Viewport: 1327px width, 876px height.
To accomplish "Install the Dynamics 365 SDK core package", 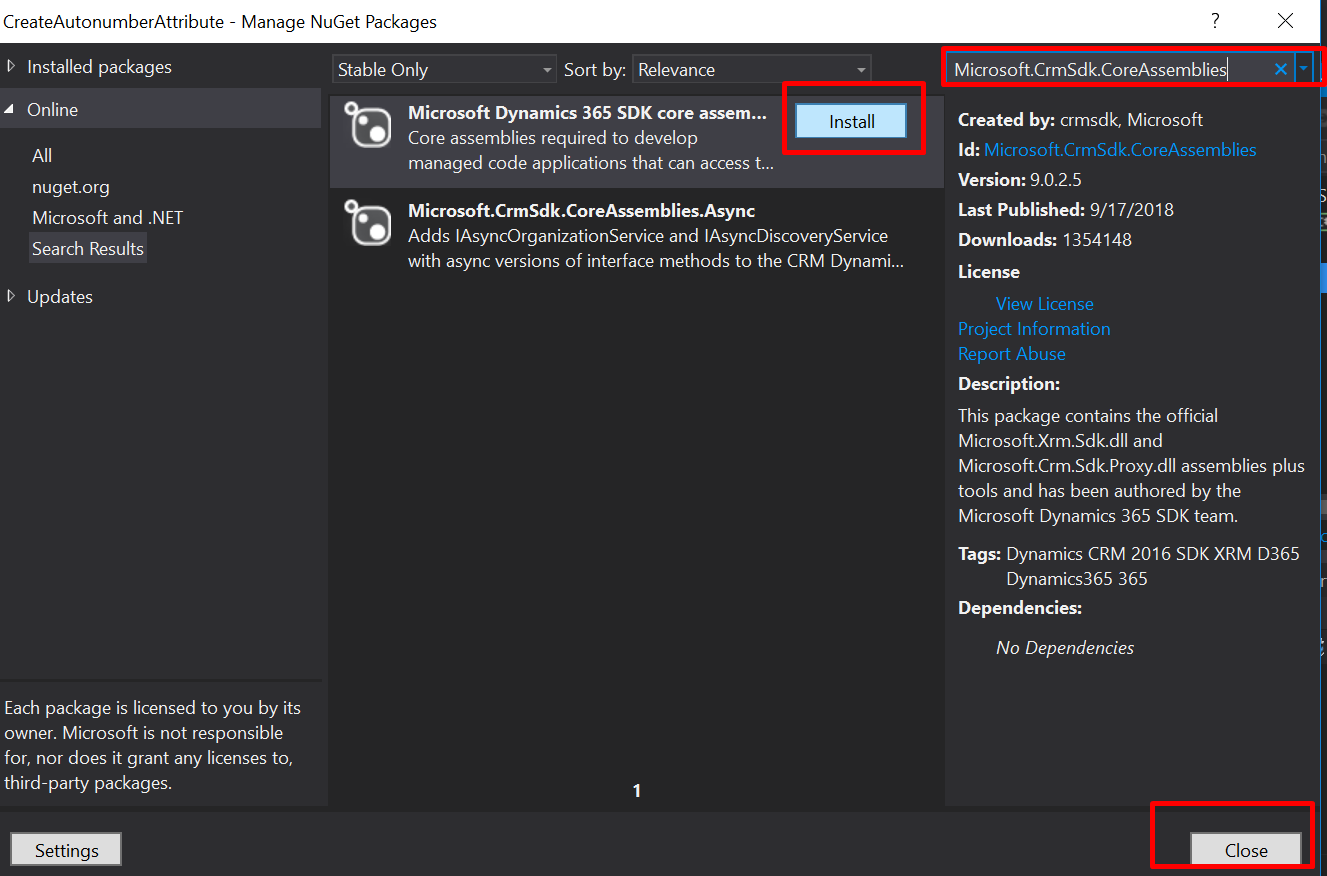I will (851, 122).
